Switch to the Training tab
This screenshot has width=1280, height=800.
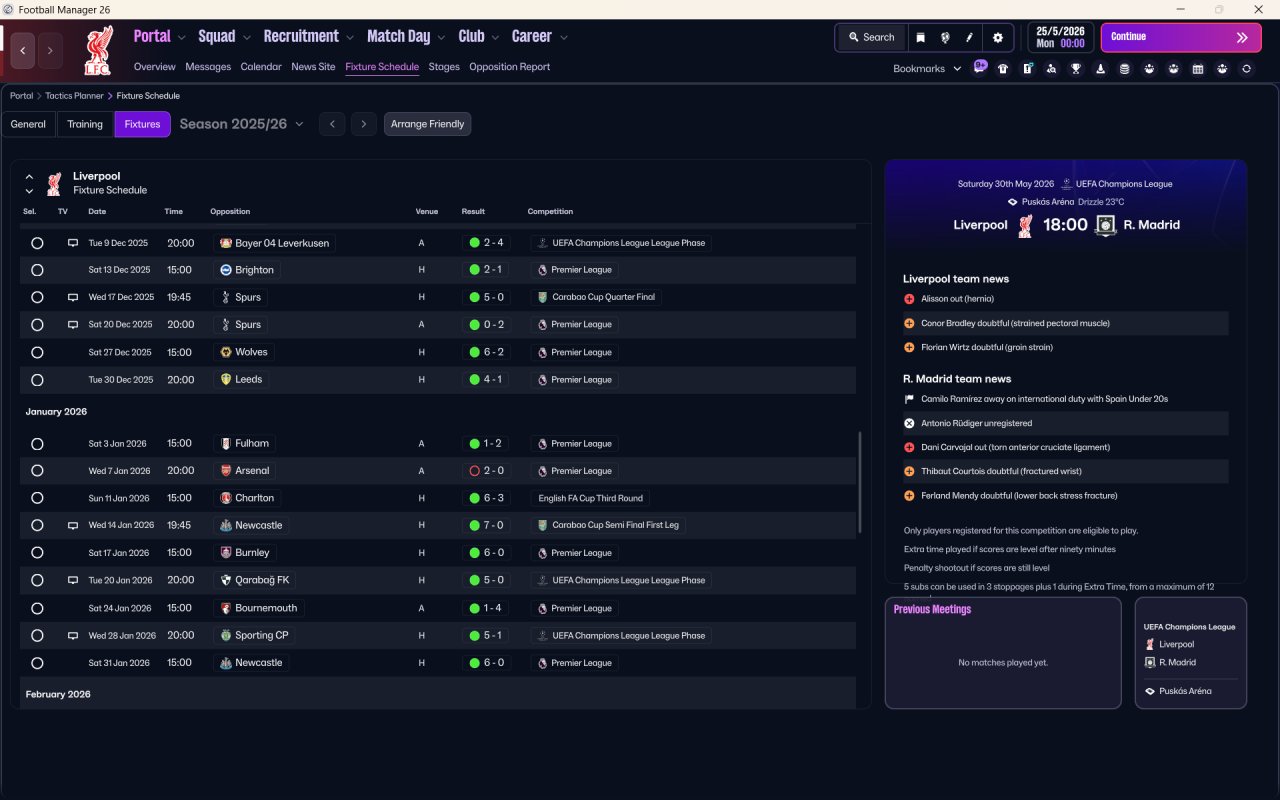tap(85, 124)
